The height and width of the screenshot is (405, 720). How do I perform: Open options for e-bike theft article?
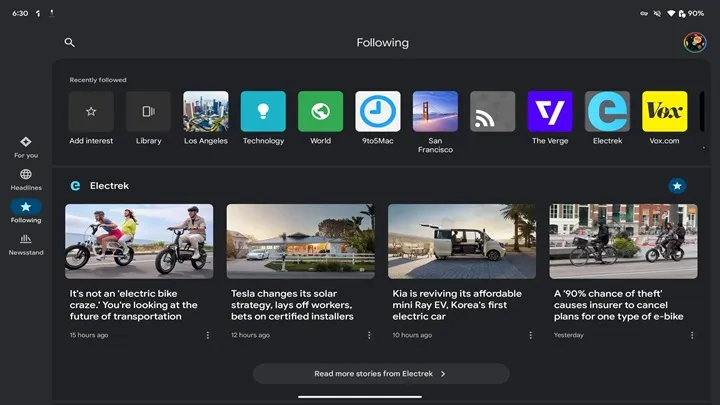pos(691,335)
